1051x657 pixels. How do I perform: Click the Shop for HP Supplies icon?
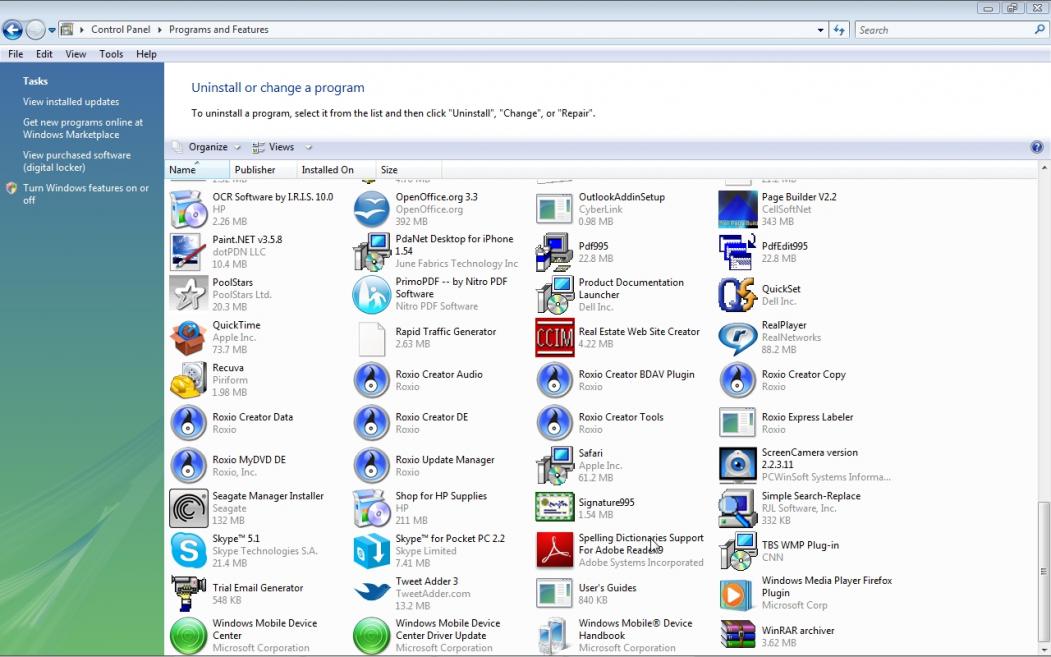click(371, 508)
